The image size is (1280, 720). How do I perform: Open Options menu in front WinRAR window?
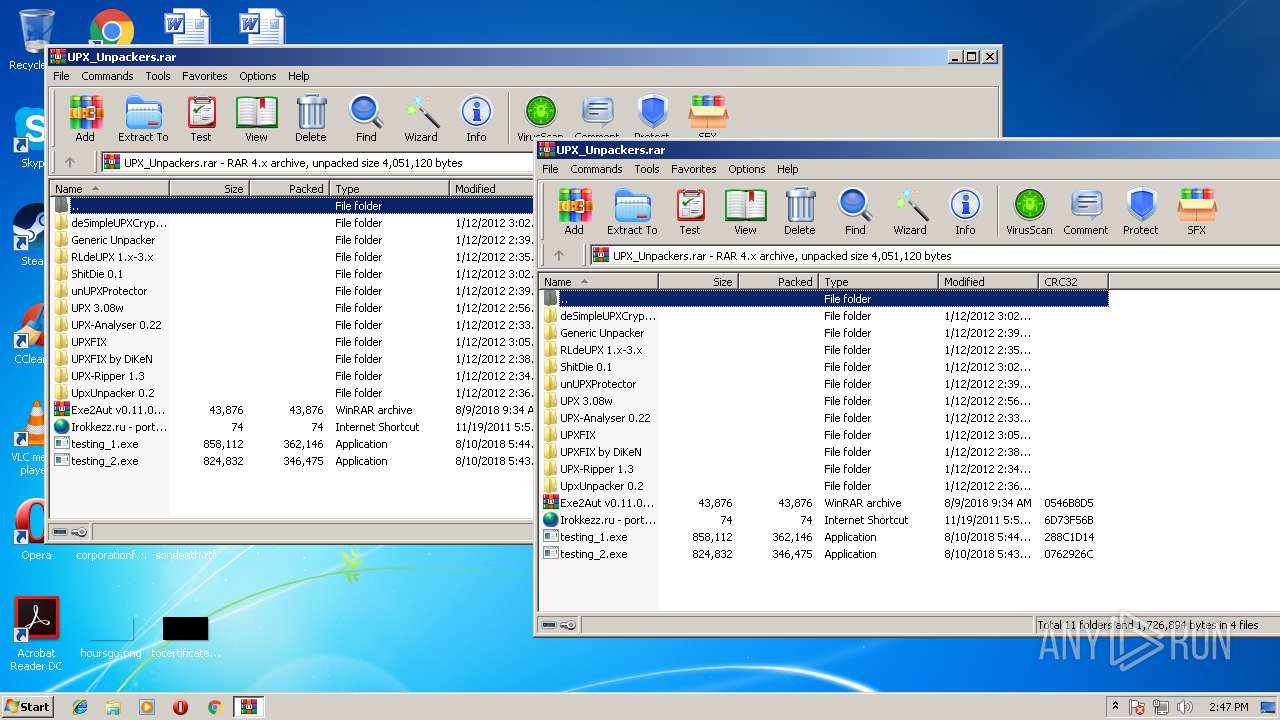click(746, 169)
